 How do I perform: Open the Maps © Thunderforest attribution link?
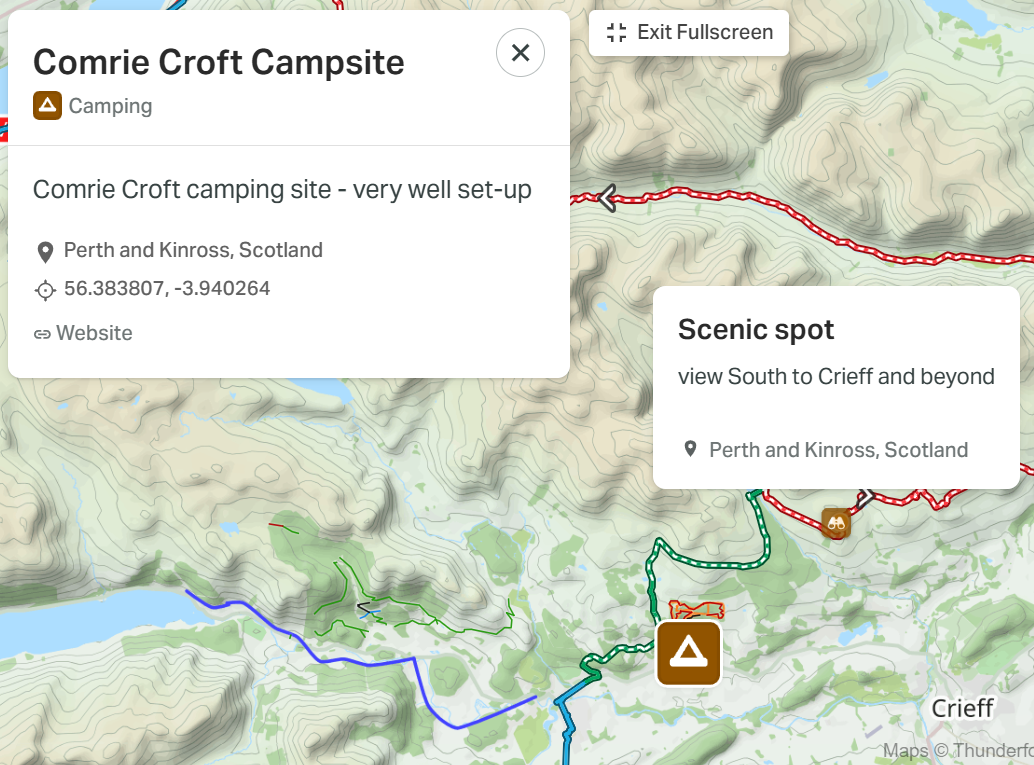958,750
